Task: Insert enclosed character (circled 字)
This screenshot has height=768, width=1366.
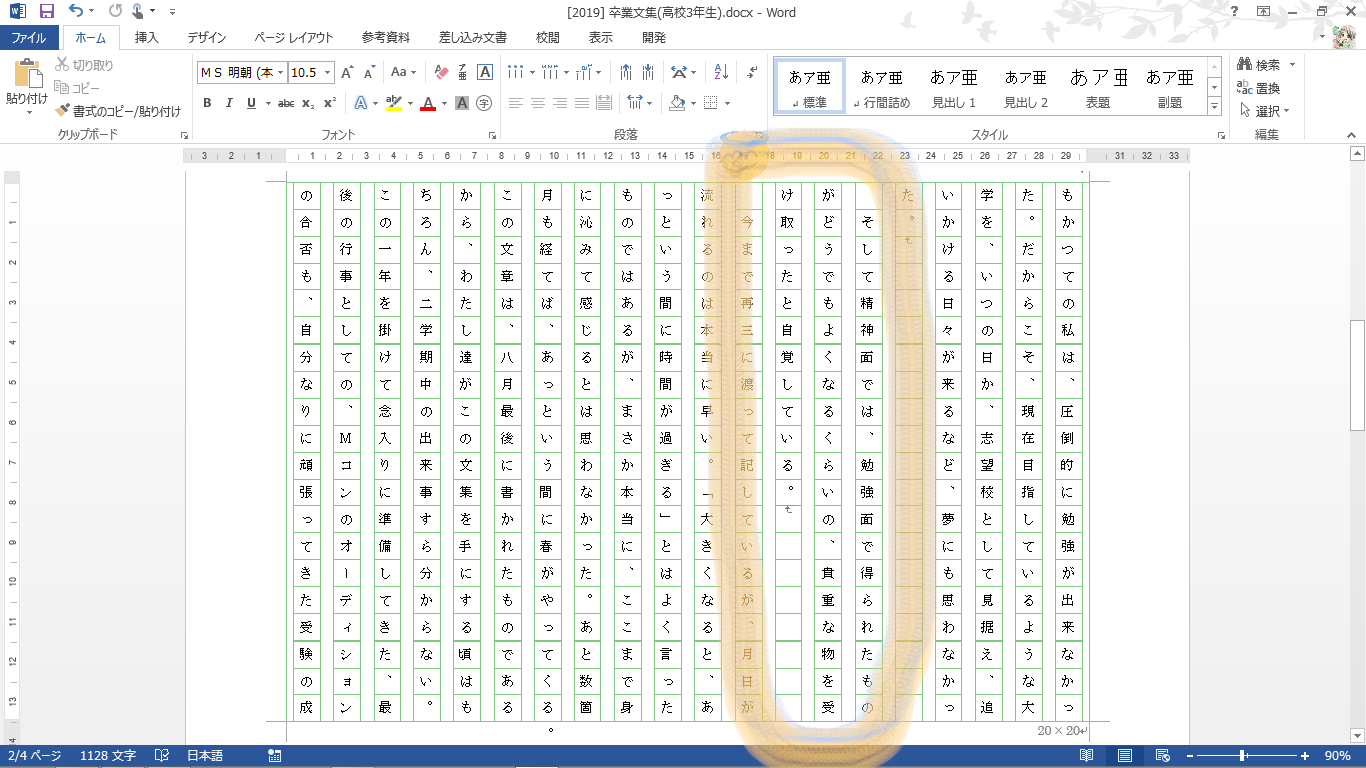Action: [484, 103]
